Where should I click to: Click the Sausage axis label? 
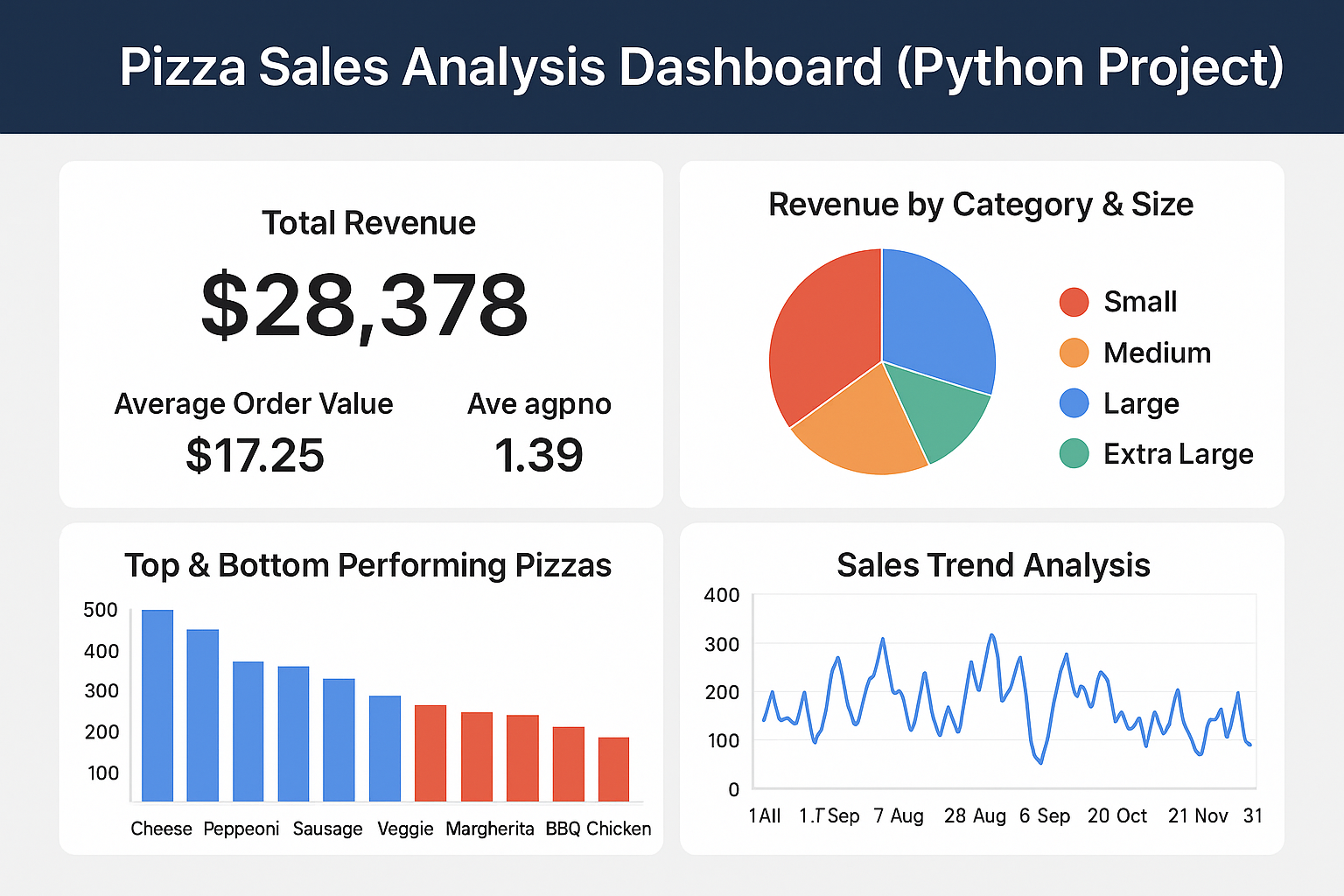327,829
